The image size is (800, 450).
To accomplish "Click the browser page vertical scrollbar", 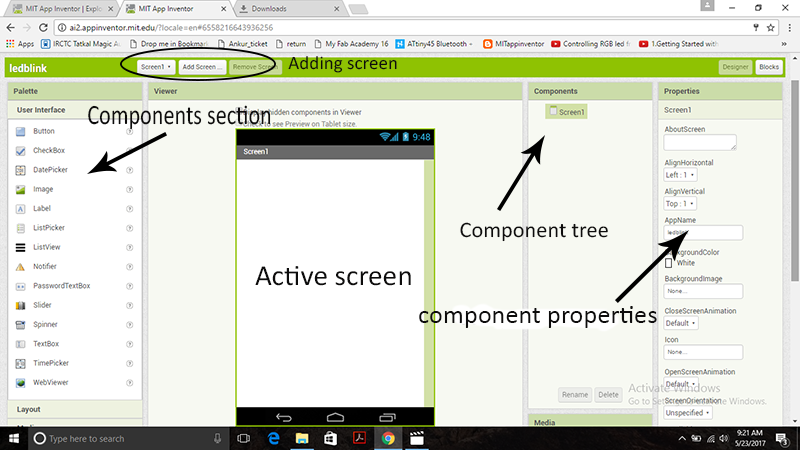I will (794, 180).
